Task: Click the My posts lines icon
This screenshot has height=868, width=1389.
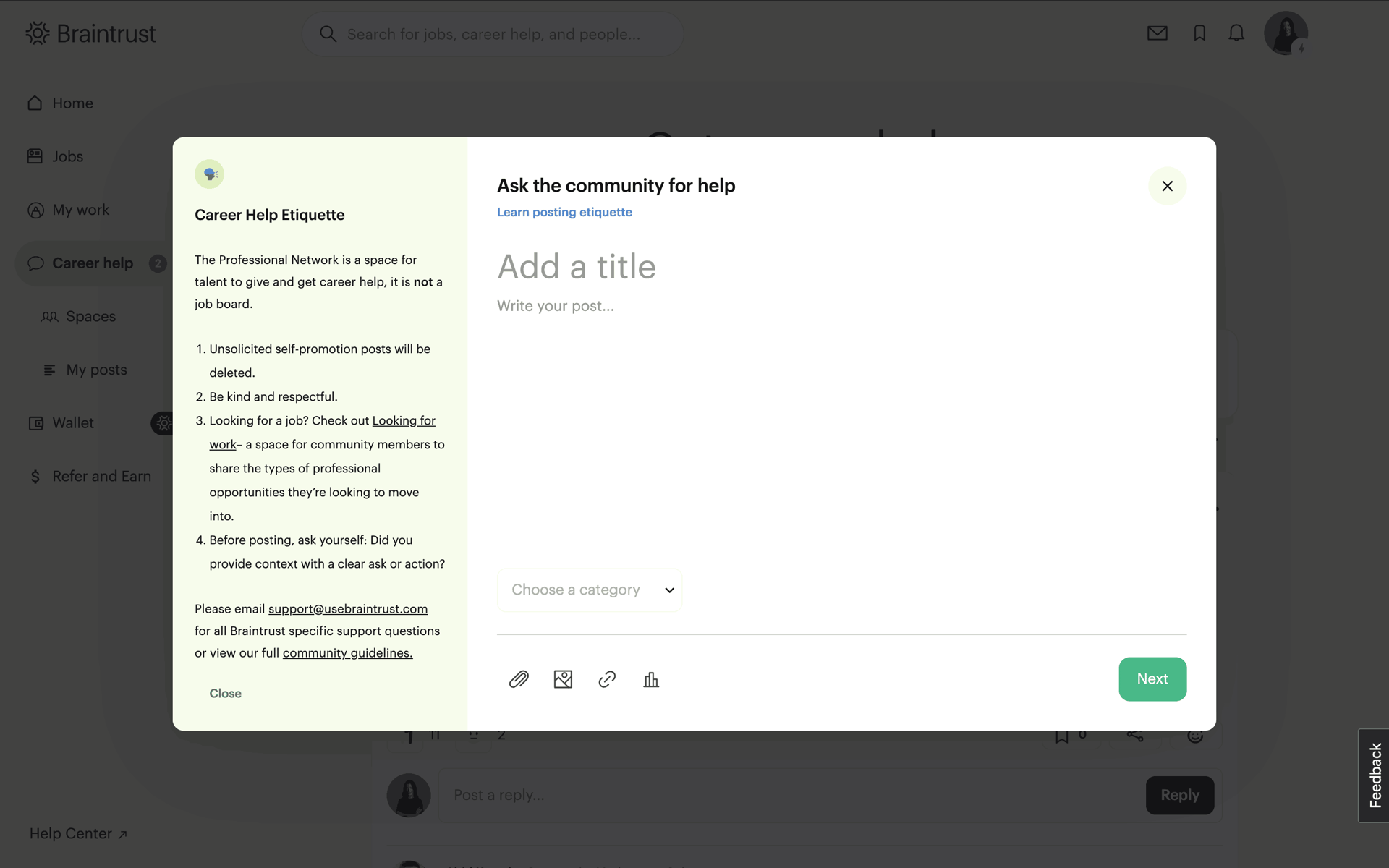Action: click(49, 370)
